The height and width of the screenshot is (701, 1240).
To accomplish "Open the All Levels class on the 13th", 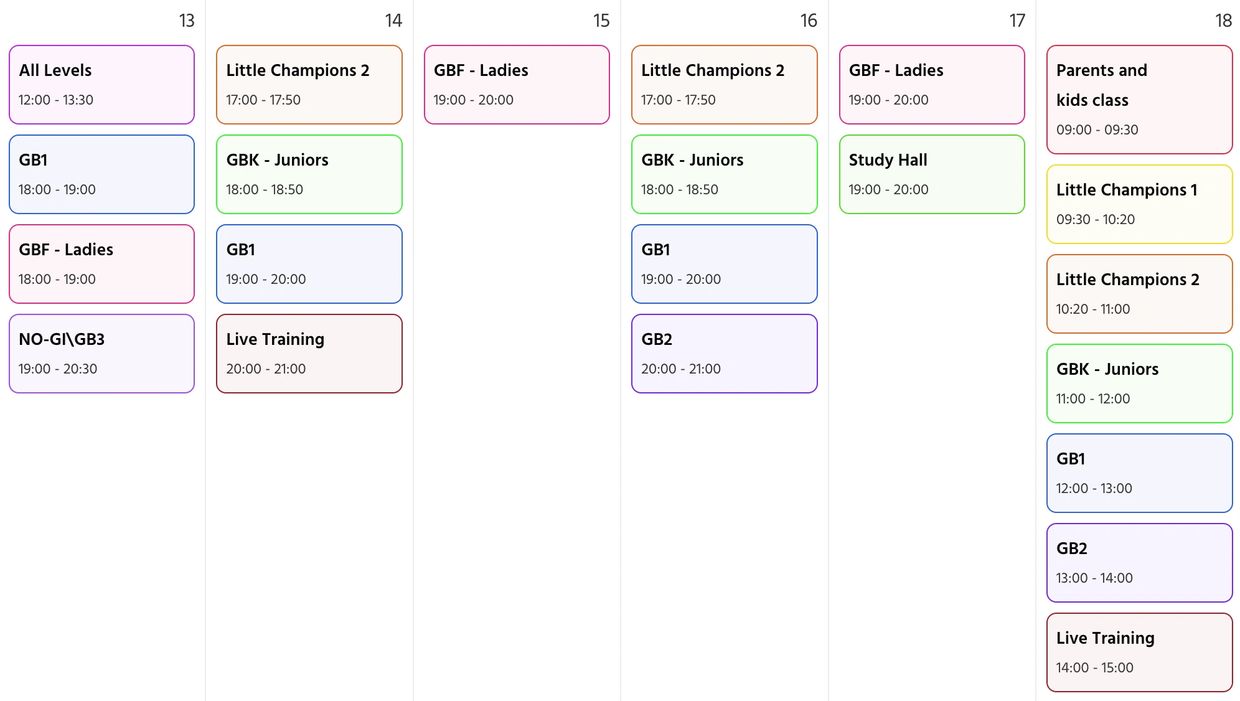I will (x=101, y=85).
